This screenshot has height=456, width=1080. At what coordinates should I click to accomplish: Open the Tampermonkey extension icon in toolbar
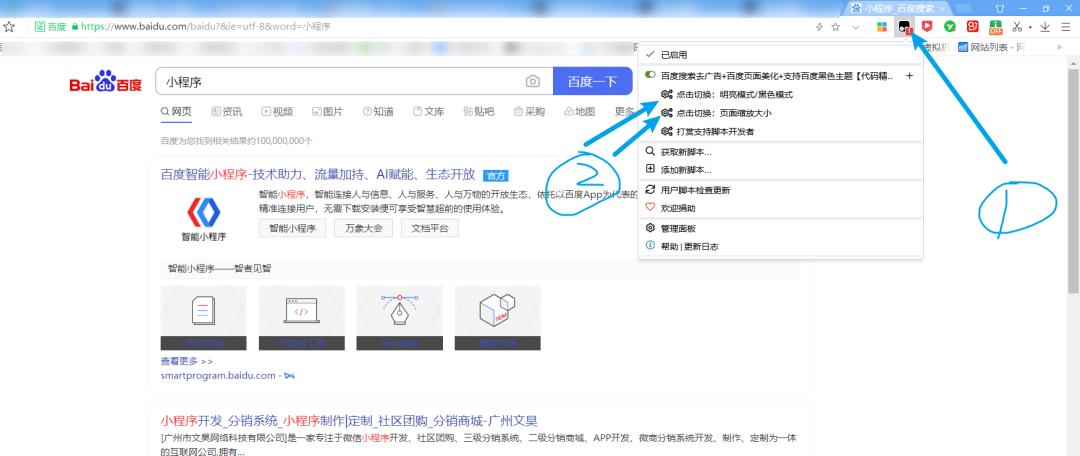(x=905, y=27)
